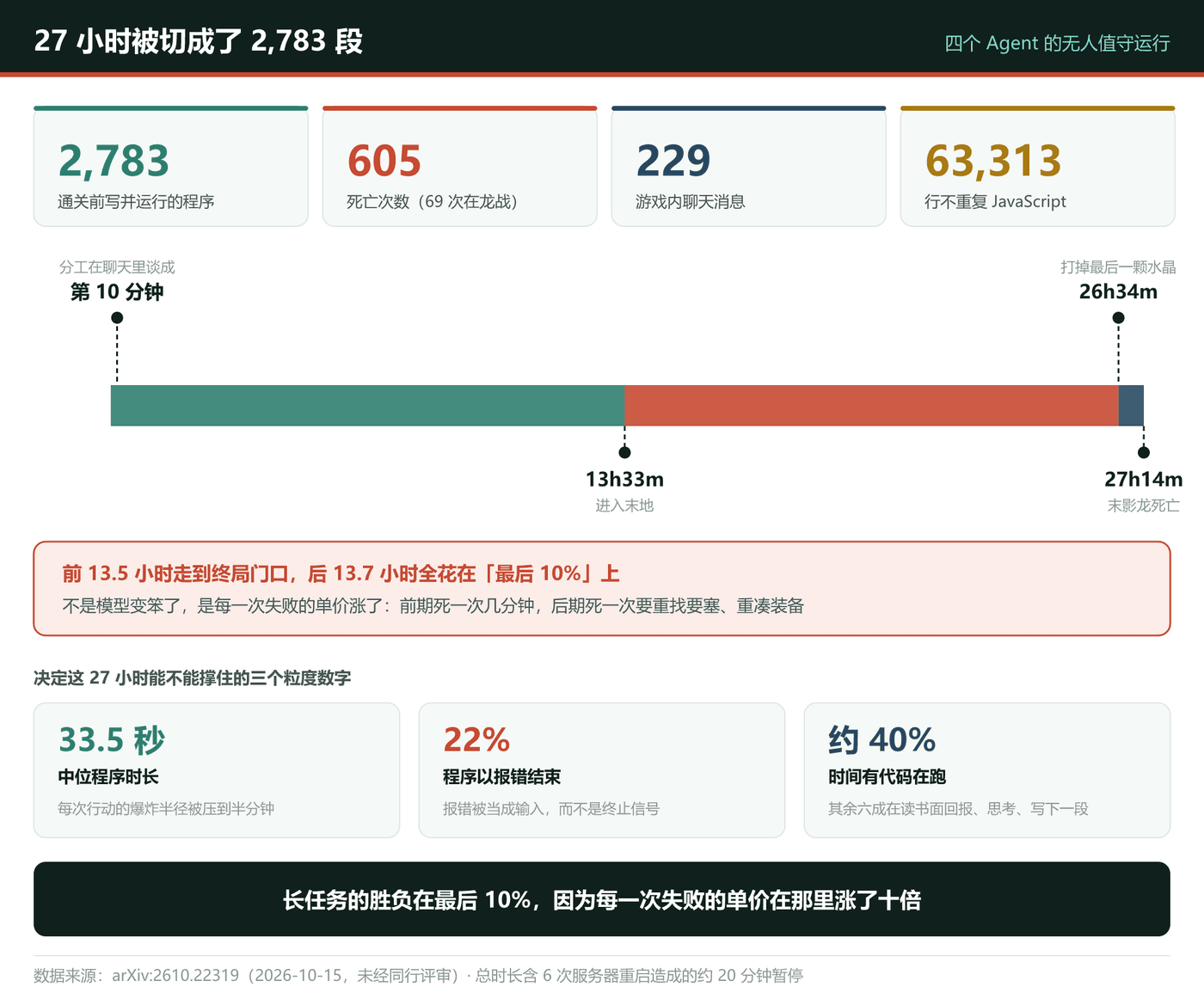1204x999 pixels.
Task: Click the dark blue end segment of timeline bar
Action: (x=1131, y=406)
